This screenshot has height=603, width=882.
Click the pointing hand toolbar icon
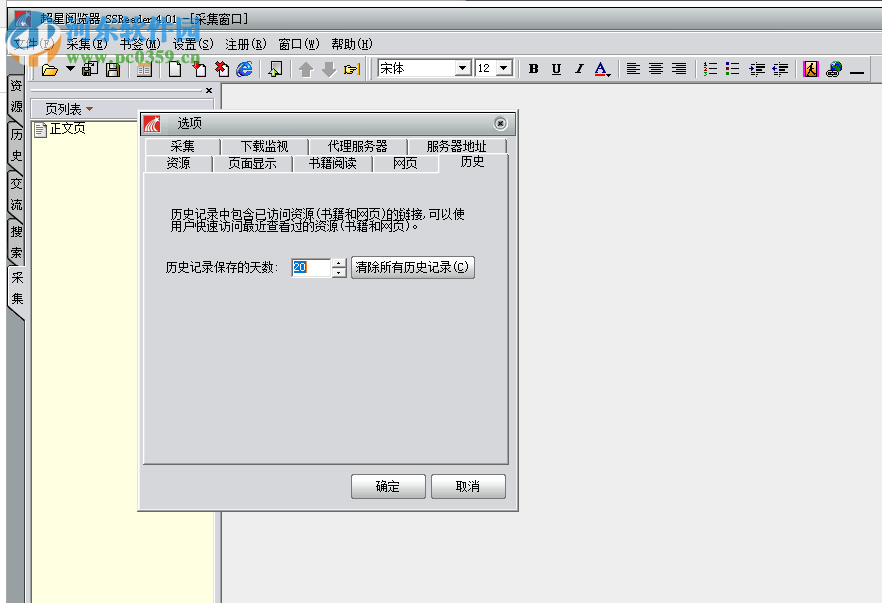(x=352, y=69)
